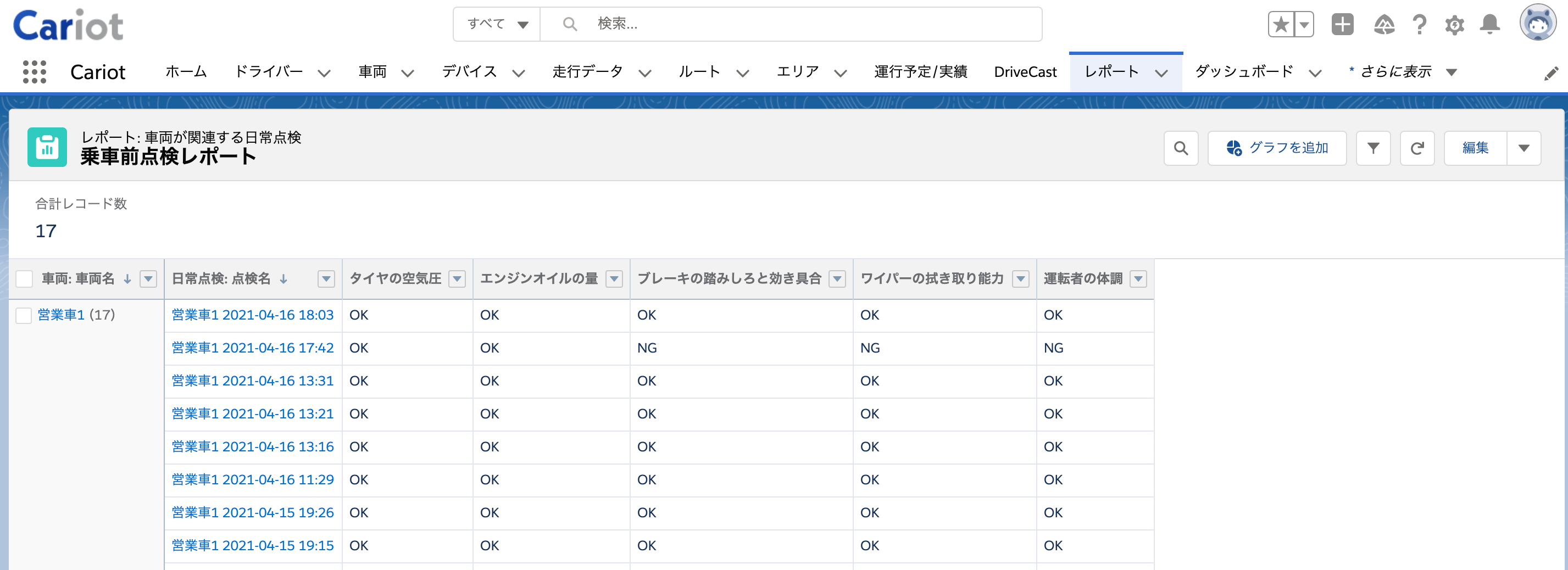Screen dimensions: 1568x570
Task: Open inspection 営業車1 2021-04-16 17:42
Action: [x=253, y=348]
